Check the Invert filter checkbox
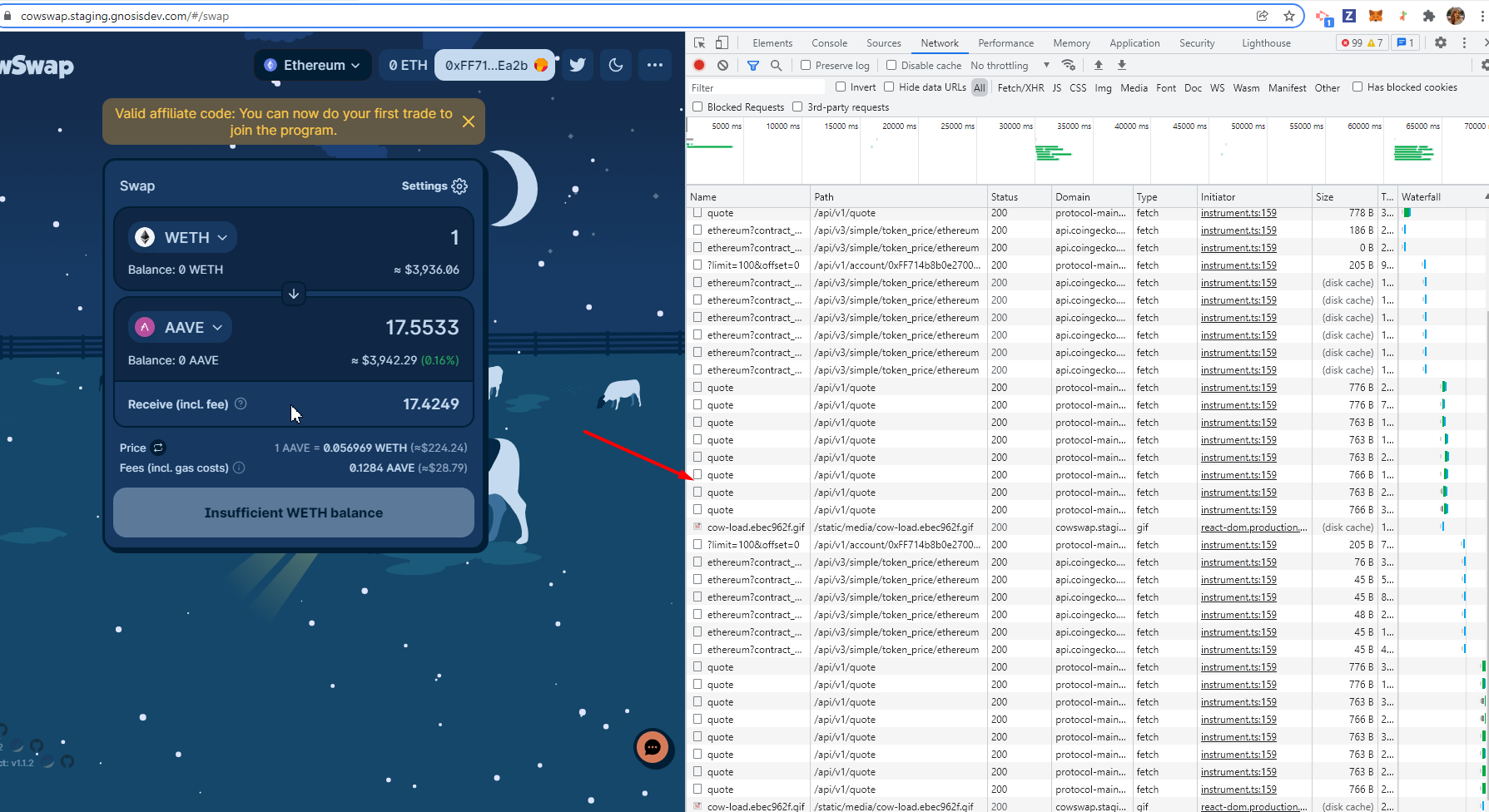The height and width of the screenshot is (812, 1489). (841, 87)
